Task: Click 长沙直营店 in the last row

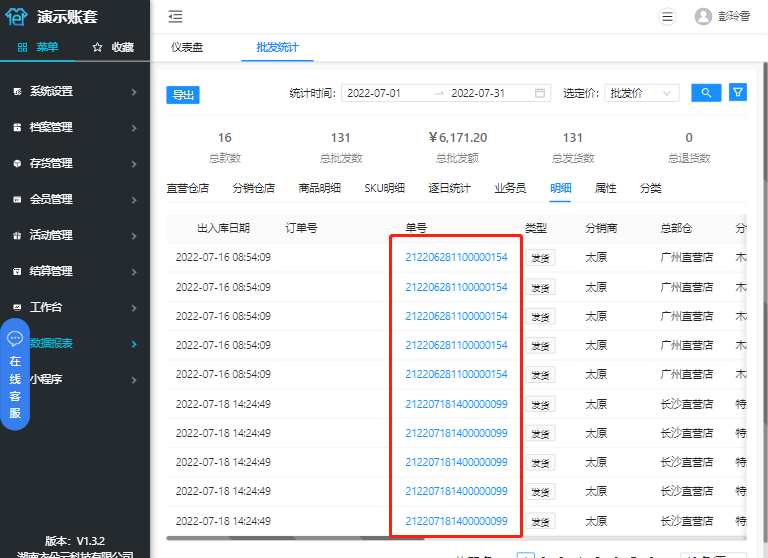Action: click(687, 521)
